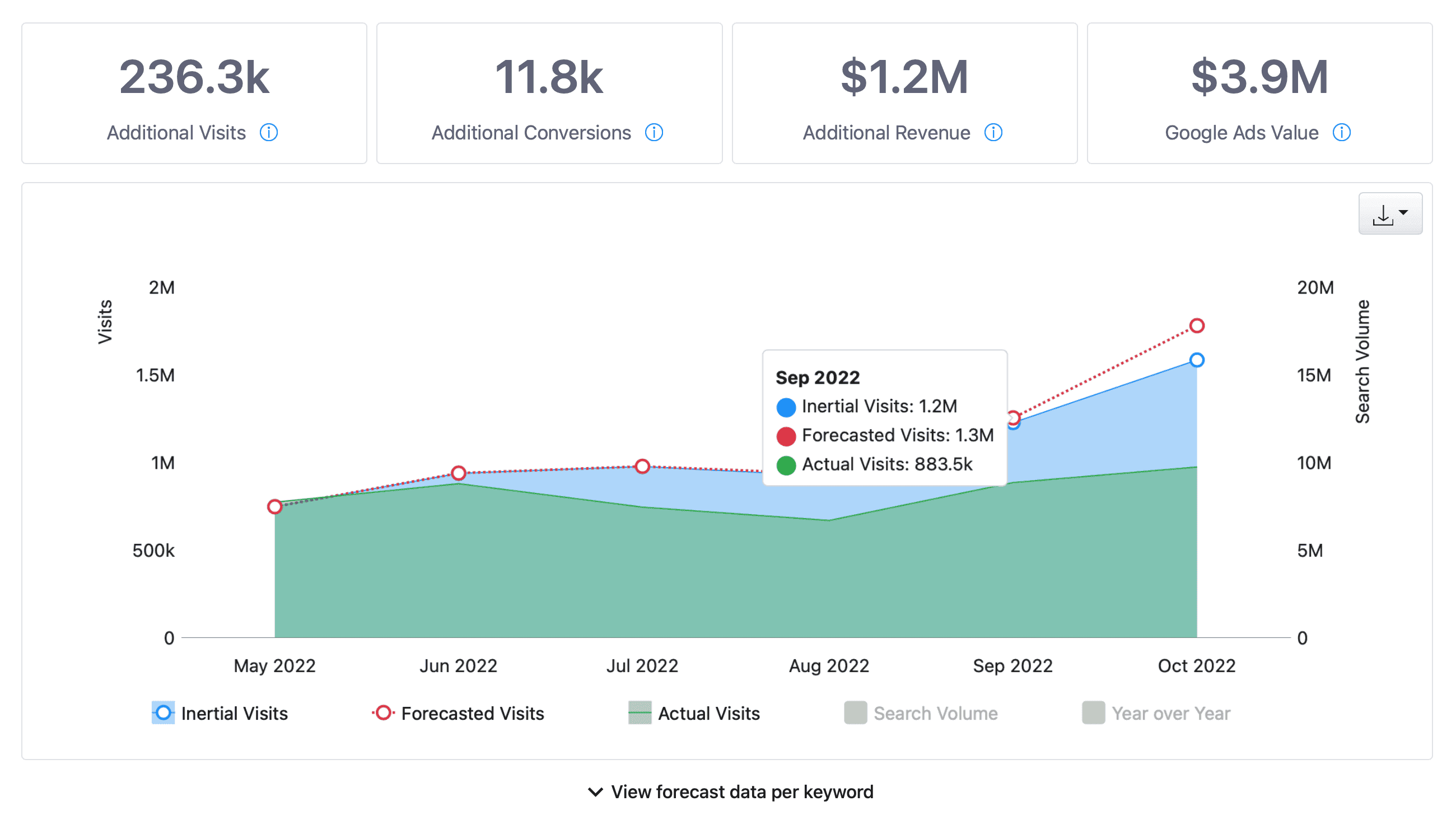Screen dimensions: 1456x829
Task: Click the Forecasted Visits legend marker icon
Action: coord(383,713)
